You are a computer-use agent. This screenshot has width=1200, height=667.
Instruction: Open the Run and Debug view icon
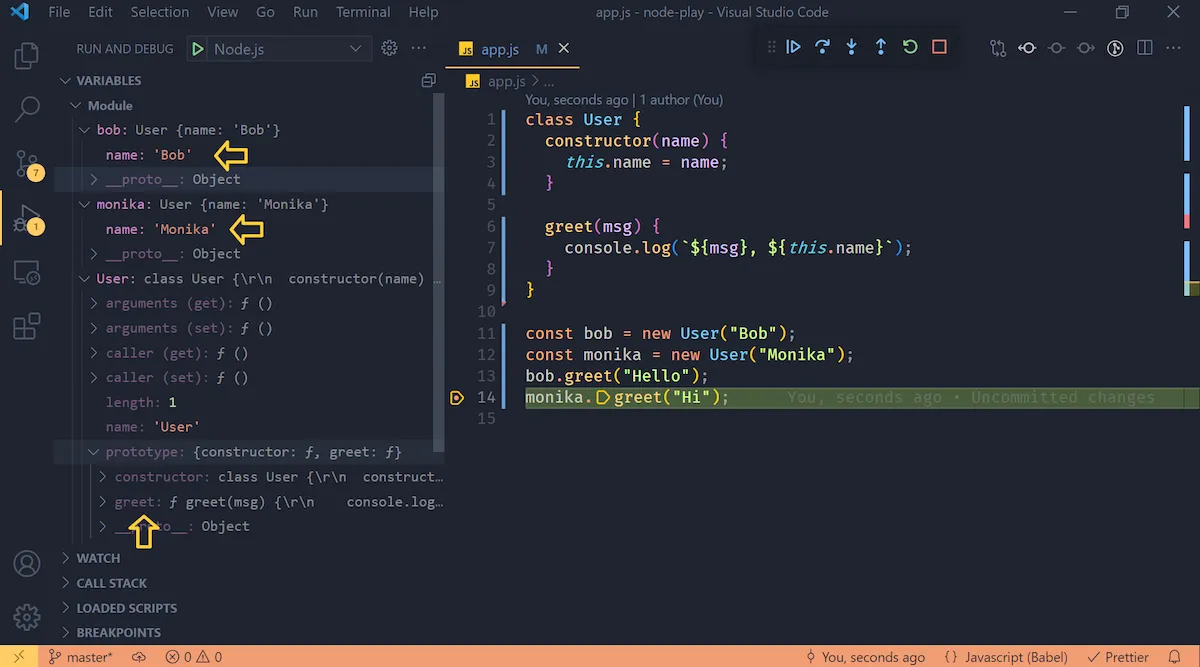click(x=27, y=218)
